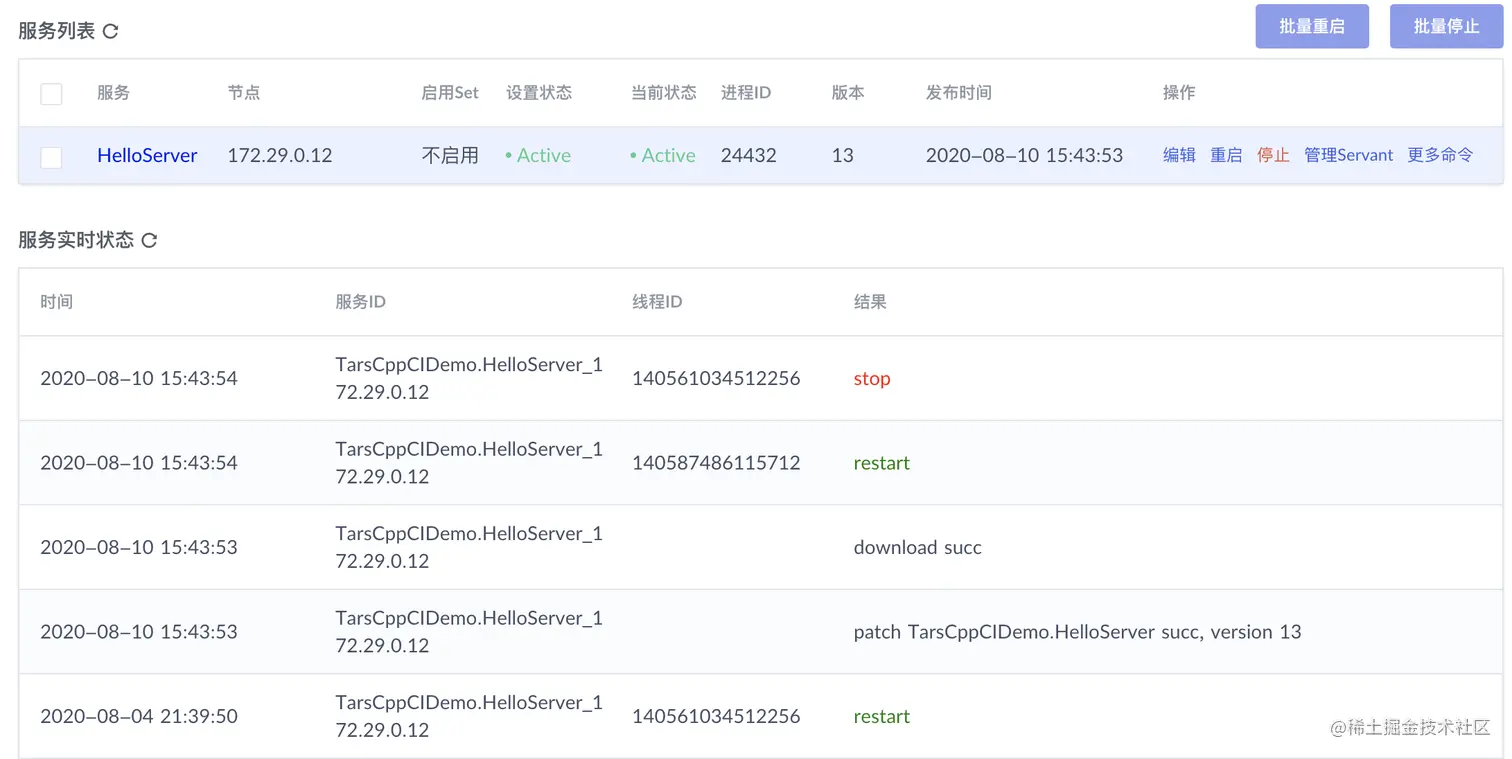Open the HelloServer service link
This screenshot has height=759, width=1512.
click(147, 155)
